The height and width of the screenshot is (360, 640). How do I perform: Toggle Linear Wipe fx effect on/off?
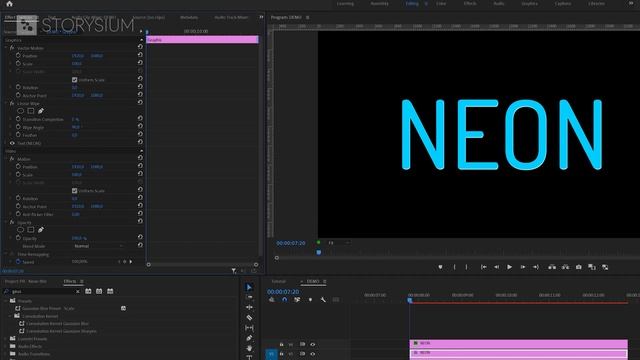pyautogui.click(x=12, y=104)
